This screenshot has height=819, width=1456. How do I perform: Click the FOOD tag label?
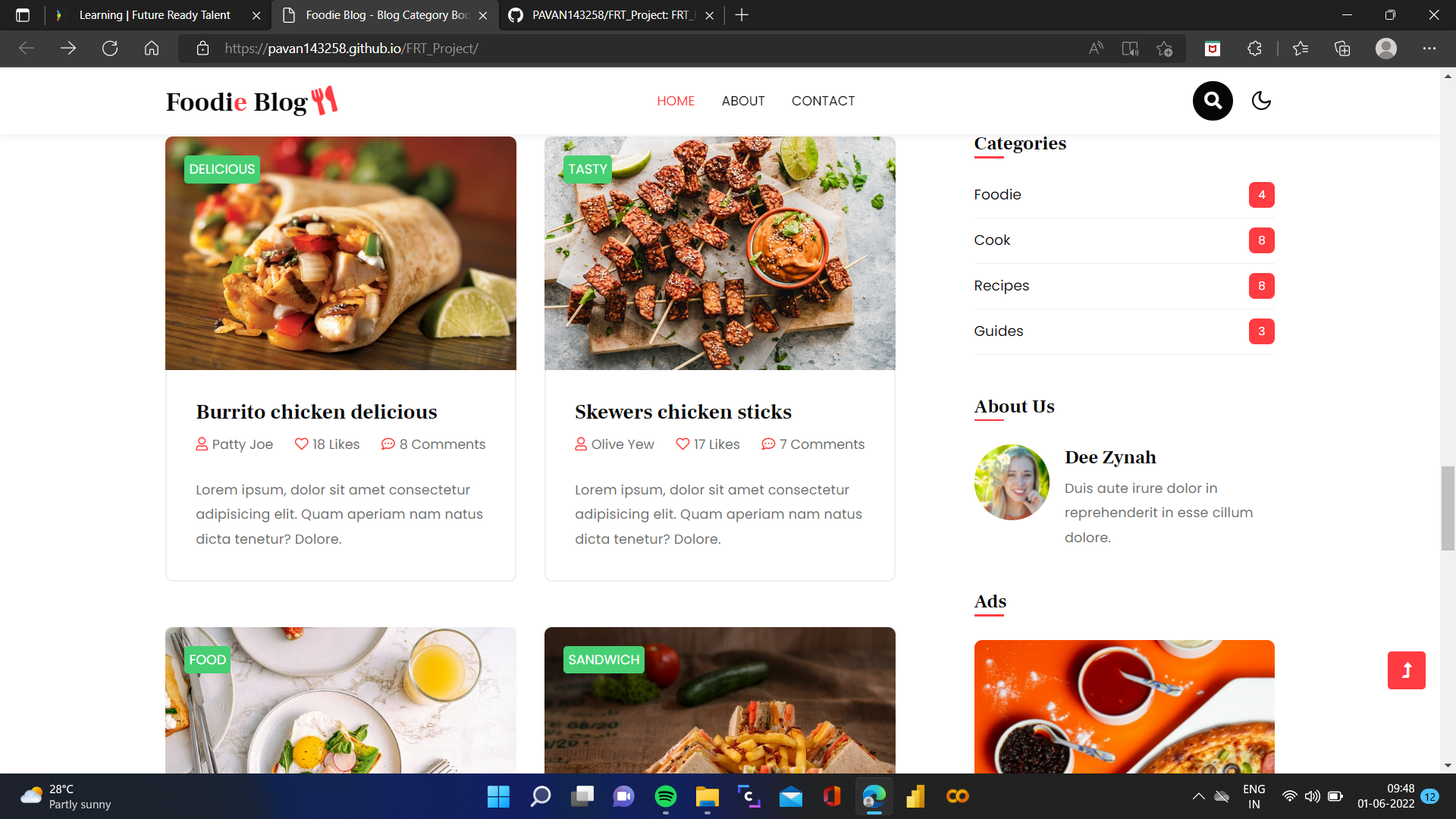pyautogui.click(x=207, y=660)
